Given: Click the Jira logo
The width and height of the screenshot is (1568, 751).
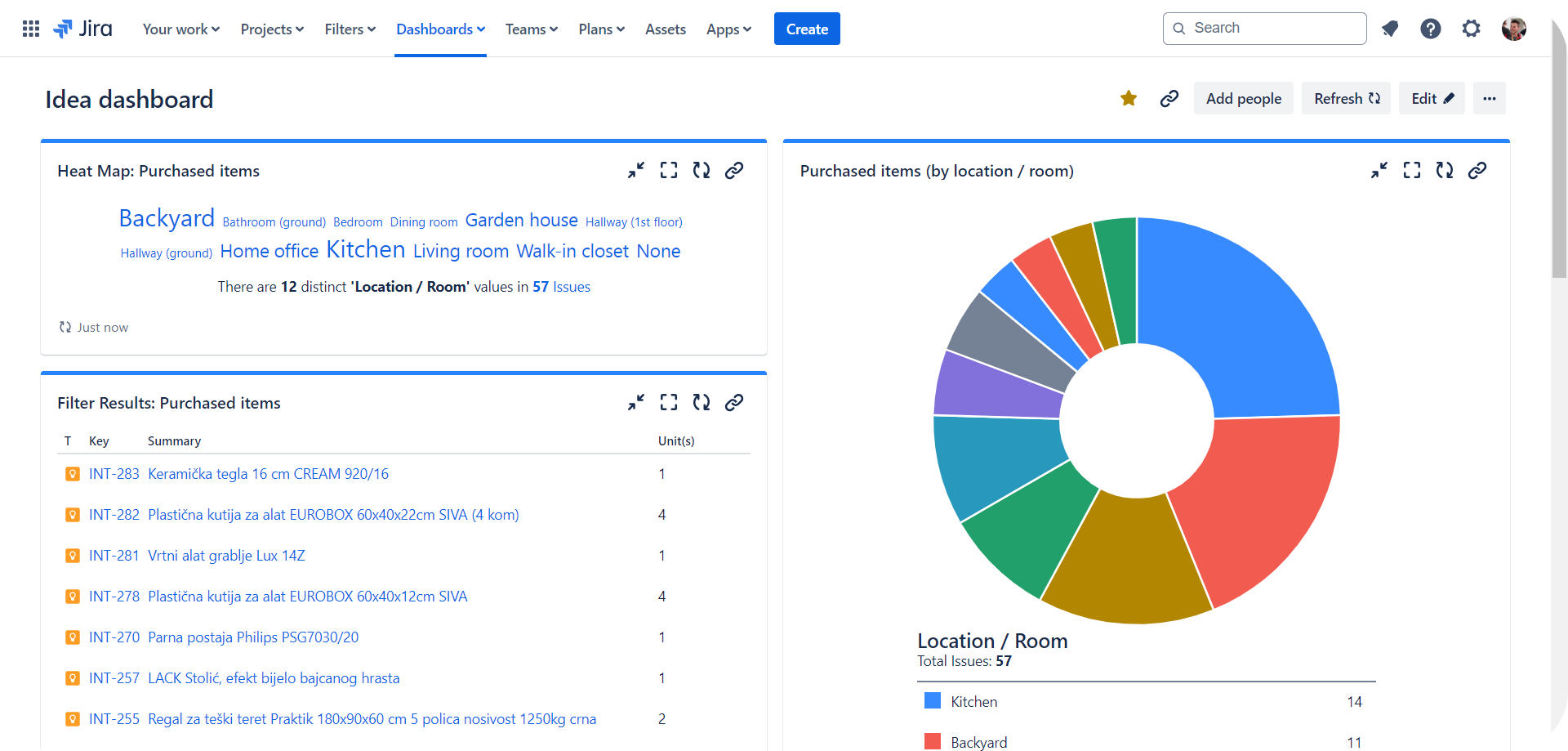Looking at the screenshot, I should tap(82, 29).
